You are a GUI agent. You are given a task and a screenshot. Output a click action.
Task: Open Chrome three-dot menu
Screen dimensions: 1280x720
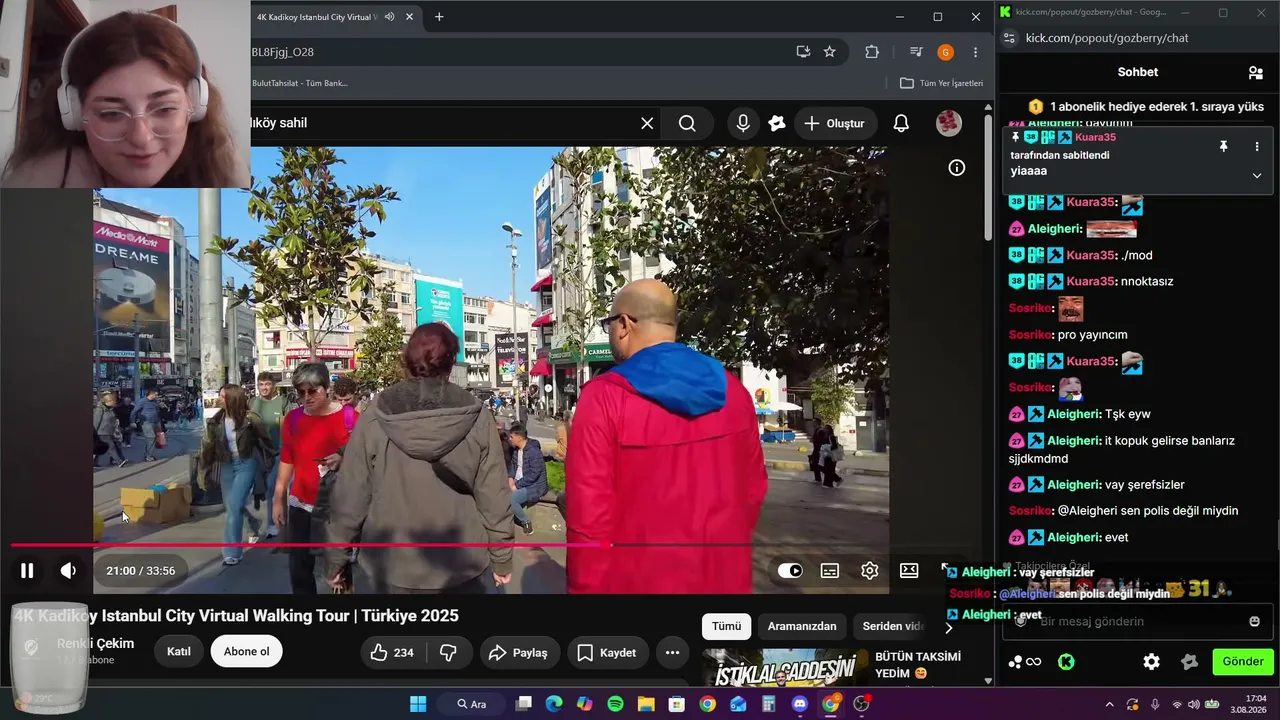click(x=975, y=52)
